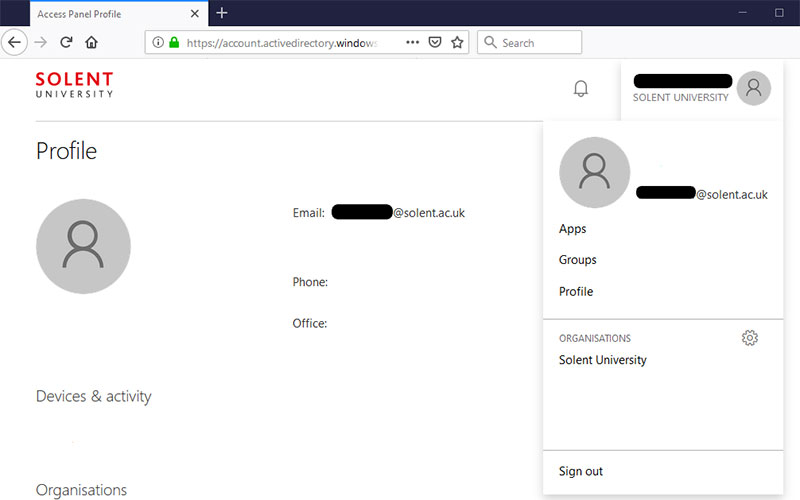
Task: Open organisations settings gear icon
Action: [x=749, y=338]
